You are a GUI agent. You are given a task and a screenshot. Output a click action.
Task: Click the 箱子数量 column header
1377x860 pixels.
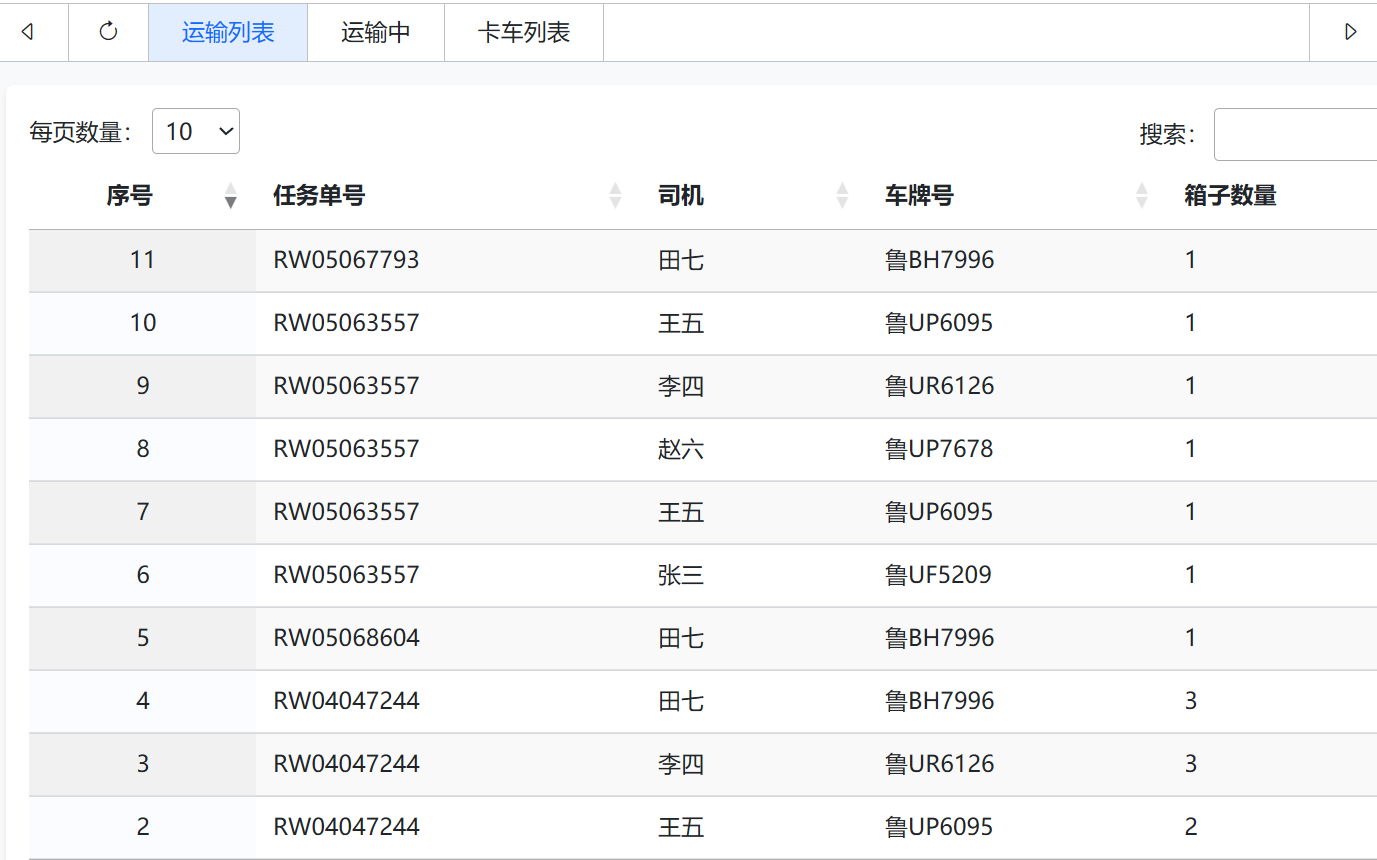(x=1230, y=196)
